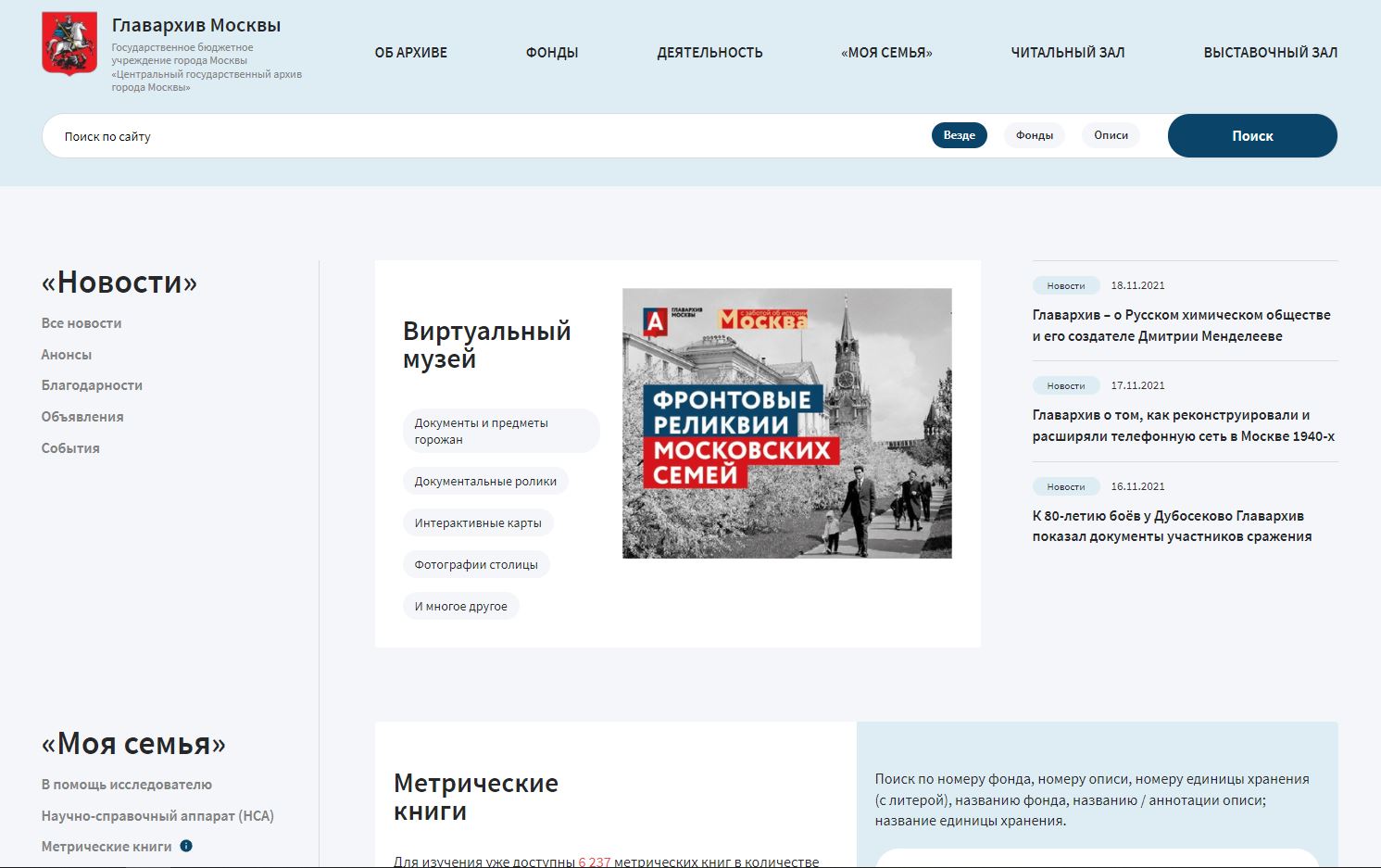
Task: Open the Анонсы sidebar link
Action: [x=67, y=355]
